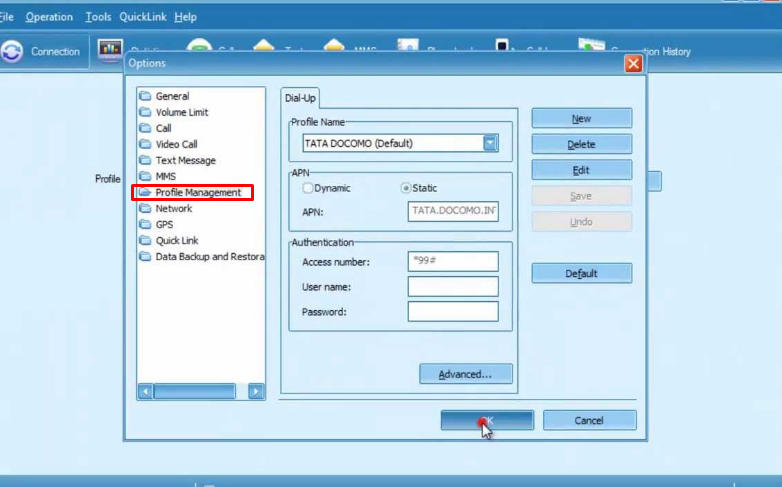This screenshot has width=782, height=487.
Task: Click the greyed Save button
Action: coord(582,196)
